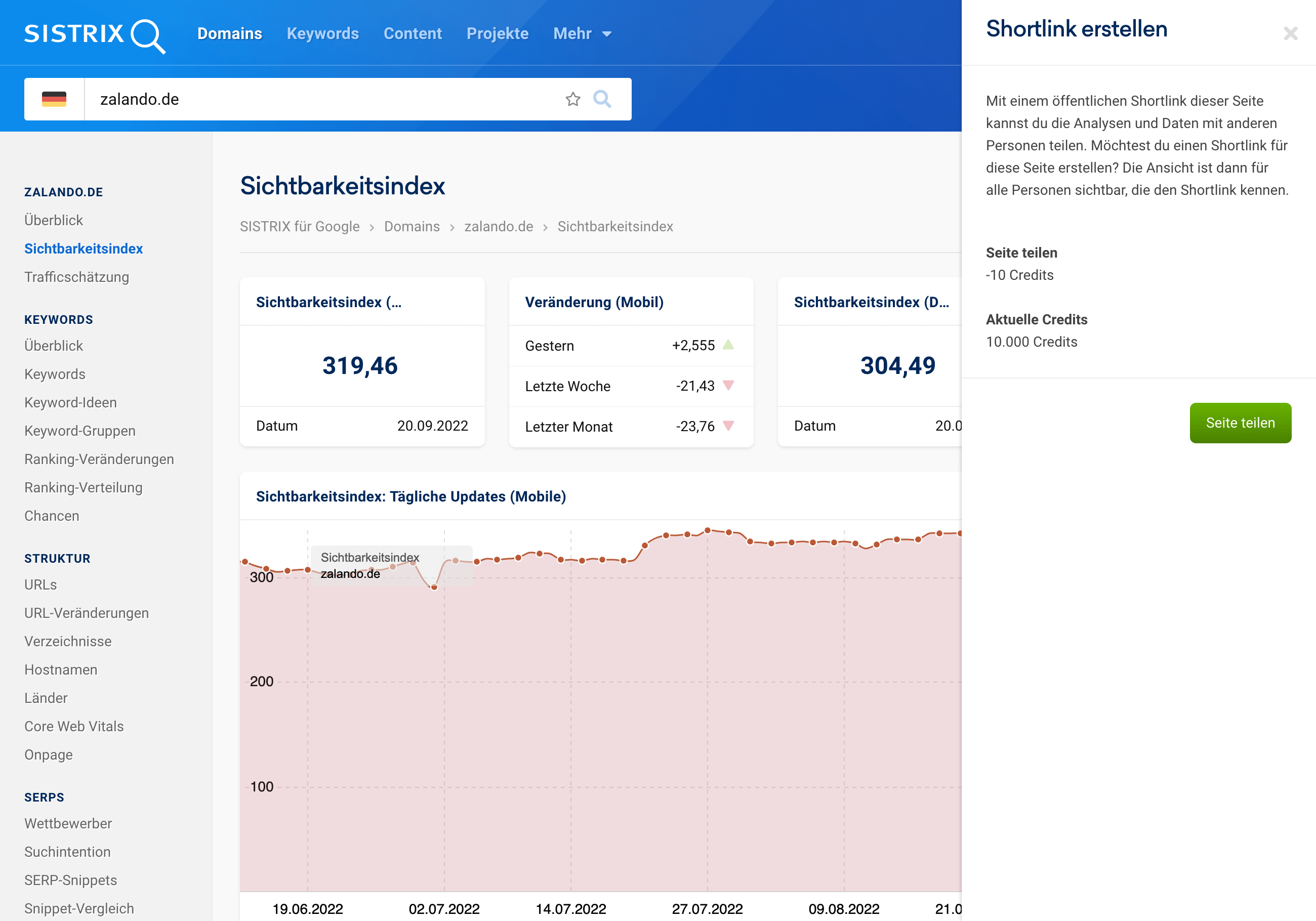The width and height of the screenshot is (1316, 921).
Task: Click breadcrumb zalando.de link
Action: pyautogui.click(x=499, y=226)
